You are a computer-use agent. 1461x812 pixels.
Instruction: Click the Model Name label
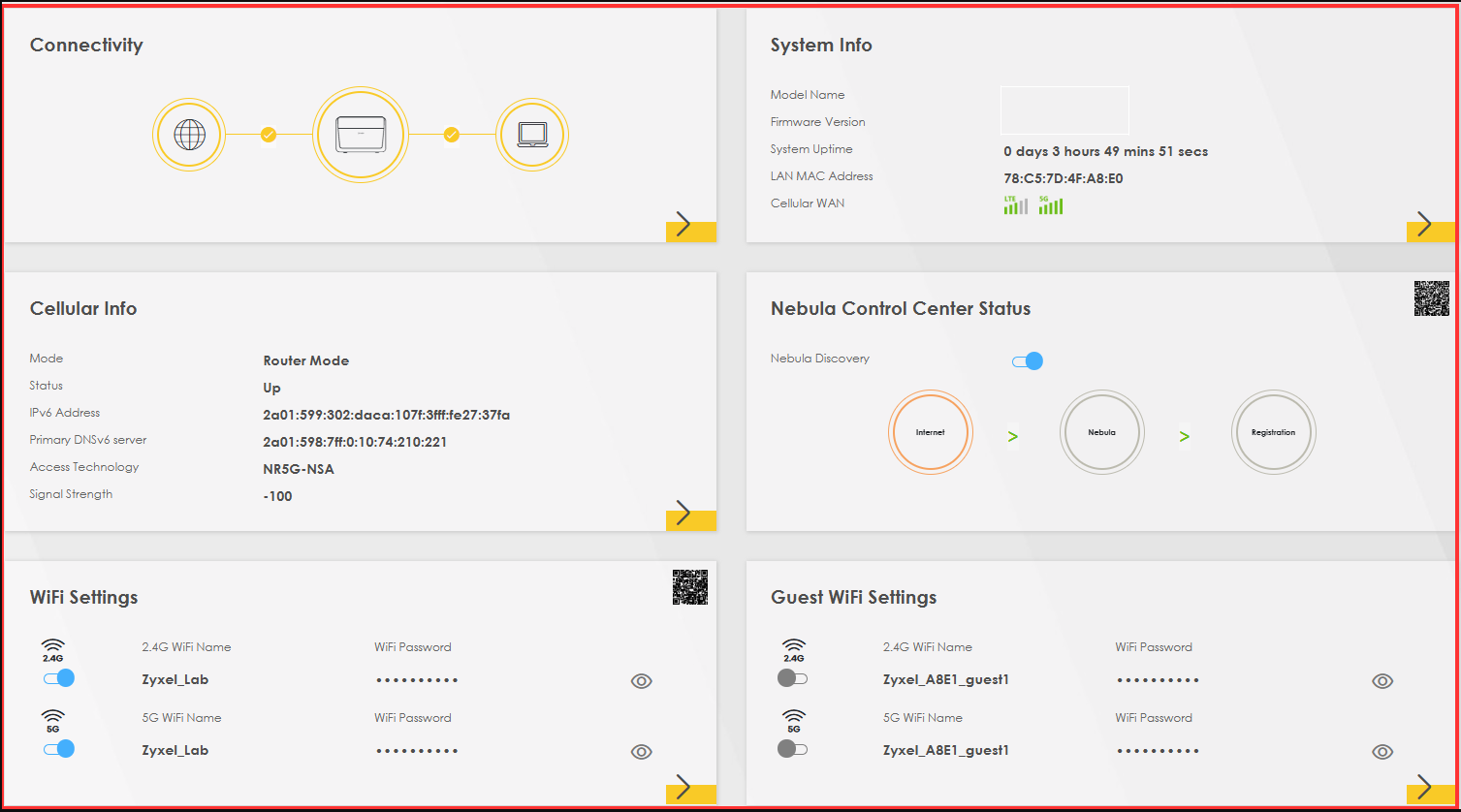click(808, 95)
